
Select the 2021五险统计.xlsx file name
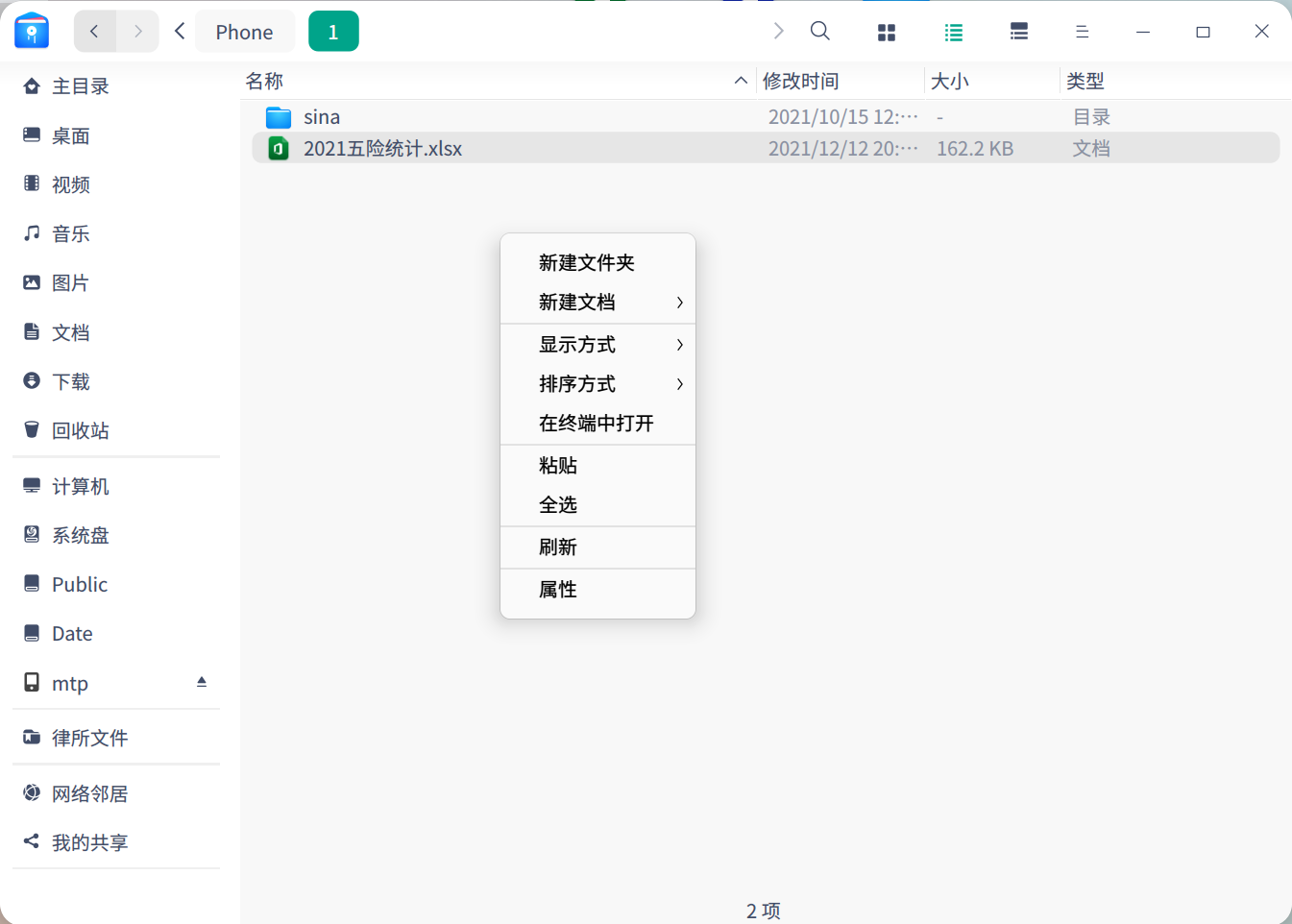(383, 149)
